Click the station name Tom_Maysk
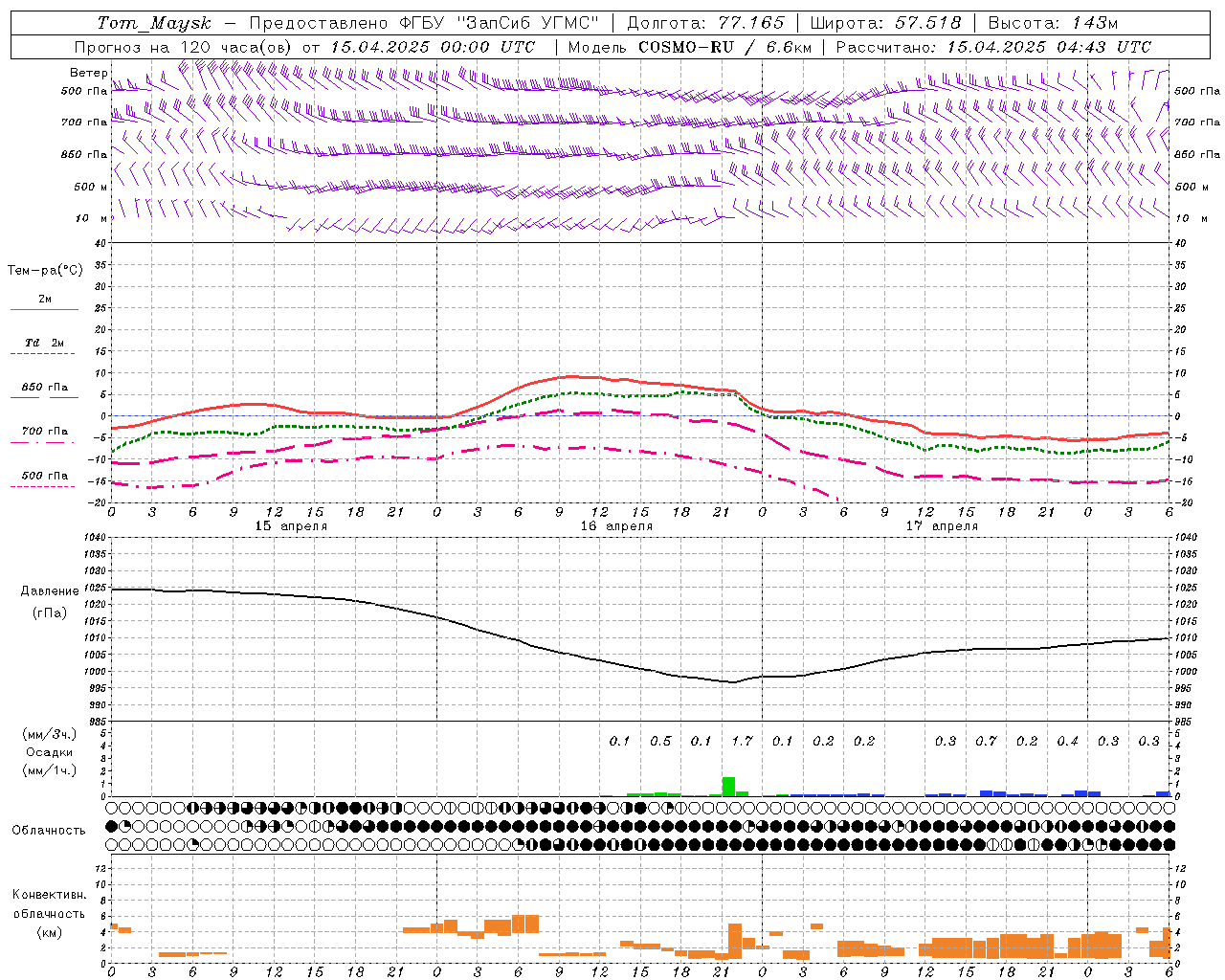Screen dimensions: 1225x980 [x=154, y=23]
